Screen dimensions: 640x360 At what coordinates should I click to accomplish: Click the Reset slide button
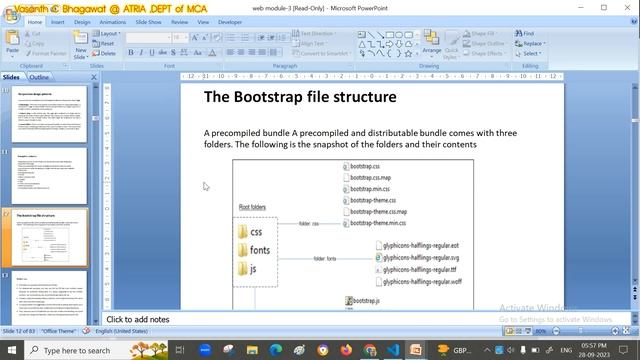point(103,43)
